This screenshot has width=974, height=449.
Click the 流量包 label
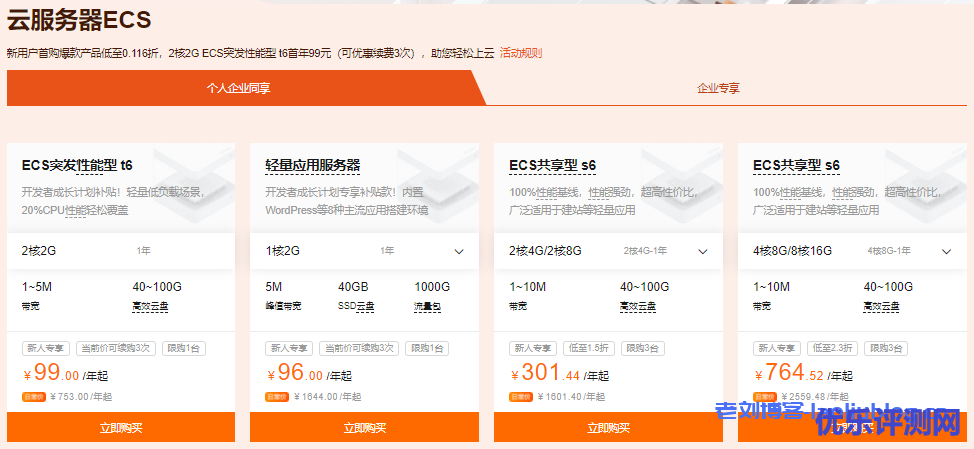point(427,306)
